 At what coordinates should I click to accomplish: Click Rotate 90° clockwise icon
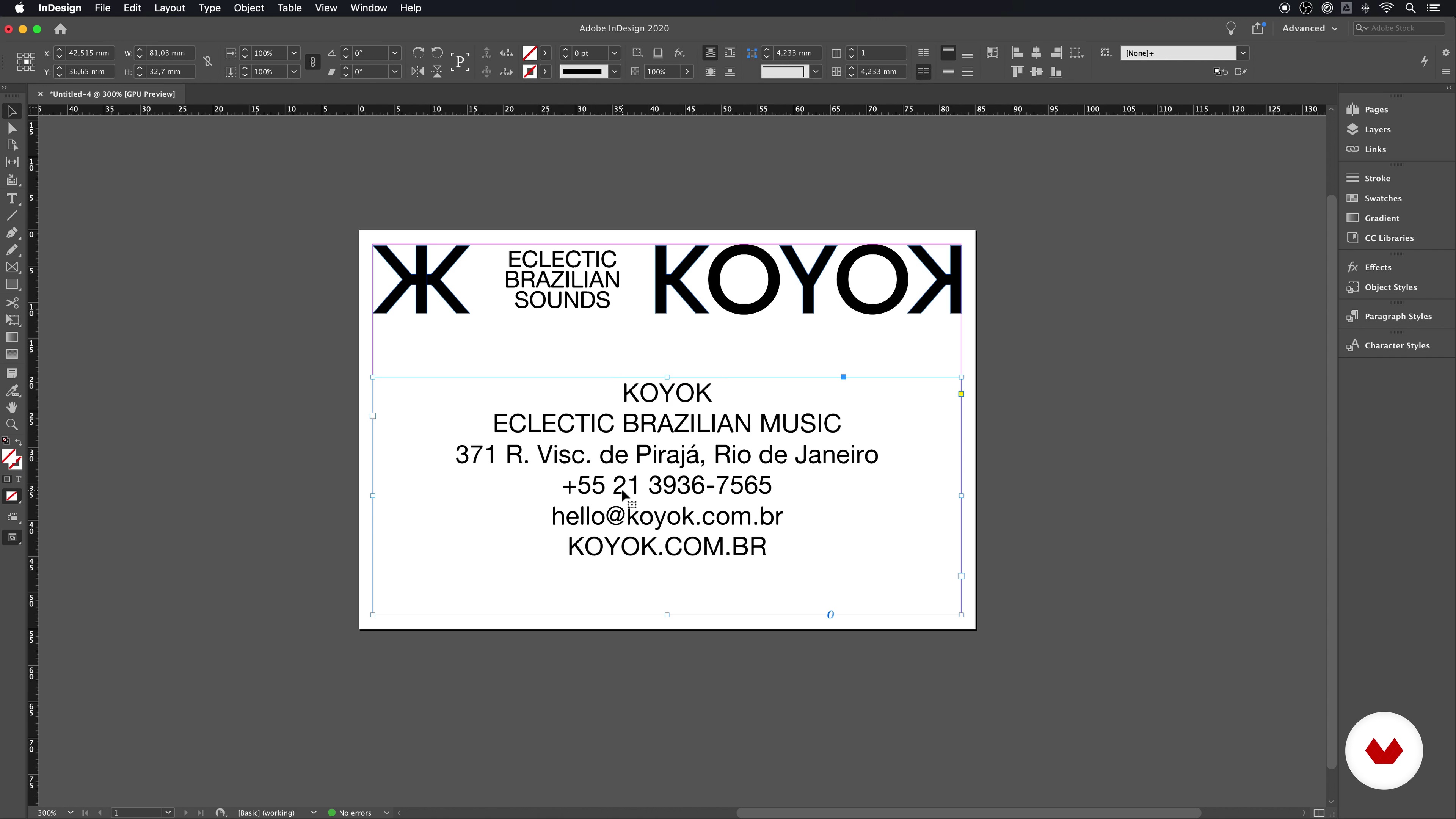point(418,53)
